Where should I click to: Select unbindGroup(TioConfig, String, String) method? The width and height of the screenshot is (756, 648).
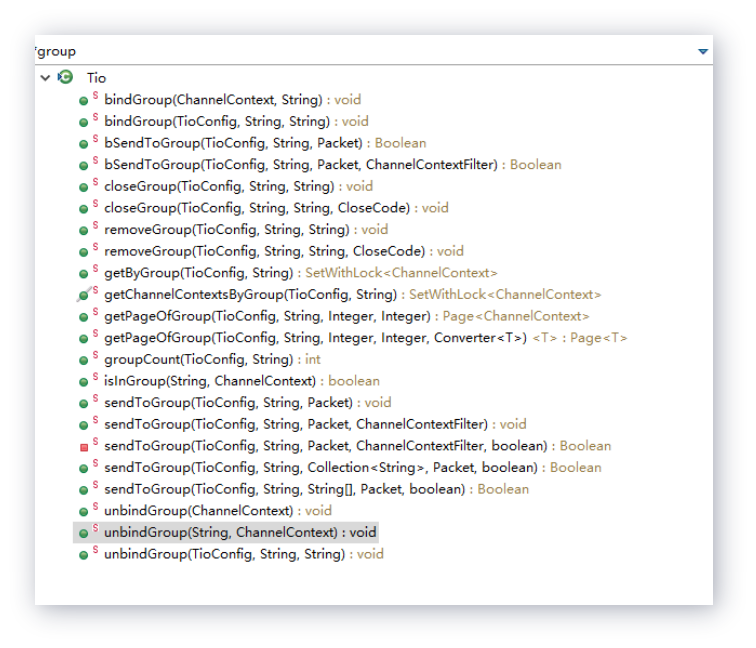[244, 554]
